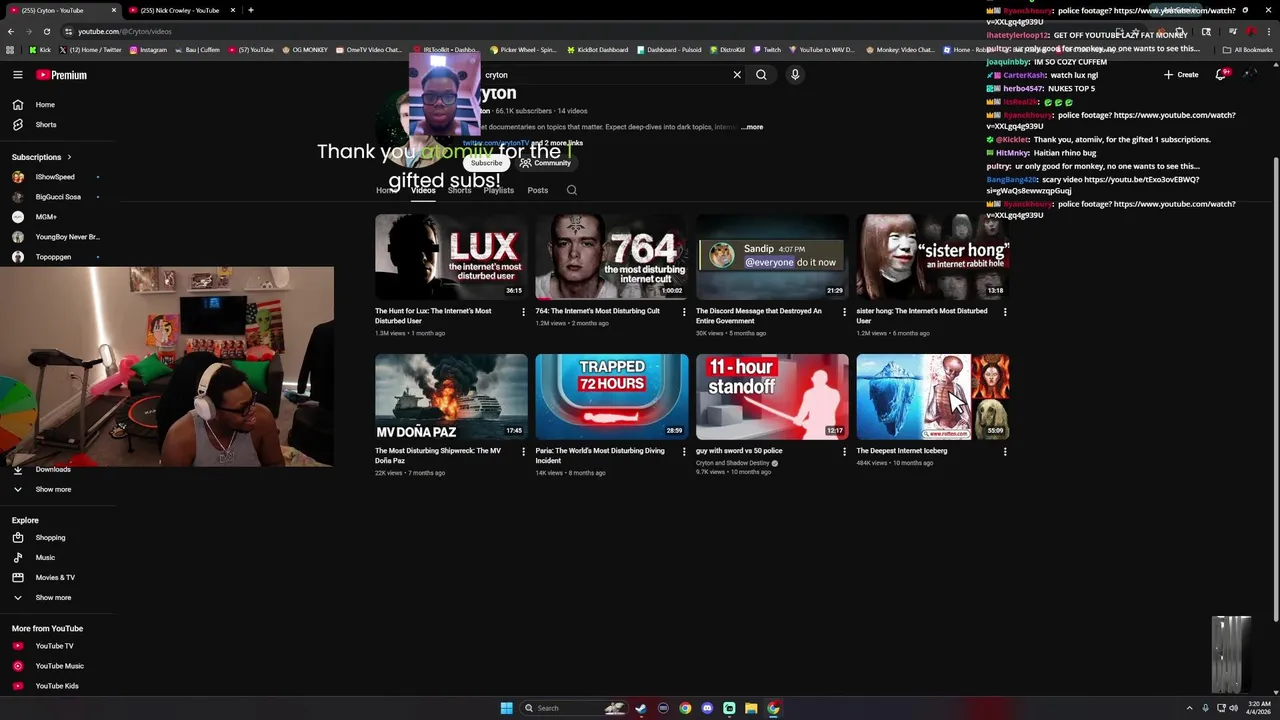Click the Create button
The width and height of the screenshot is (1280, 720).
1181,75
